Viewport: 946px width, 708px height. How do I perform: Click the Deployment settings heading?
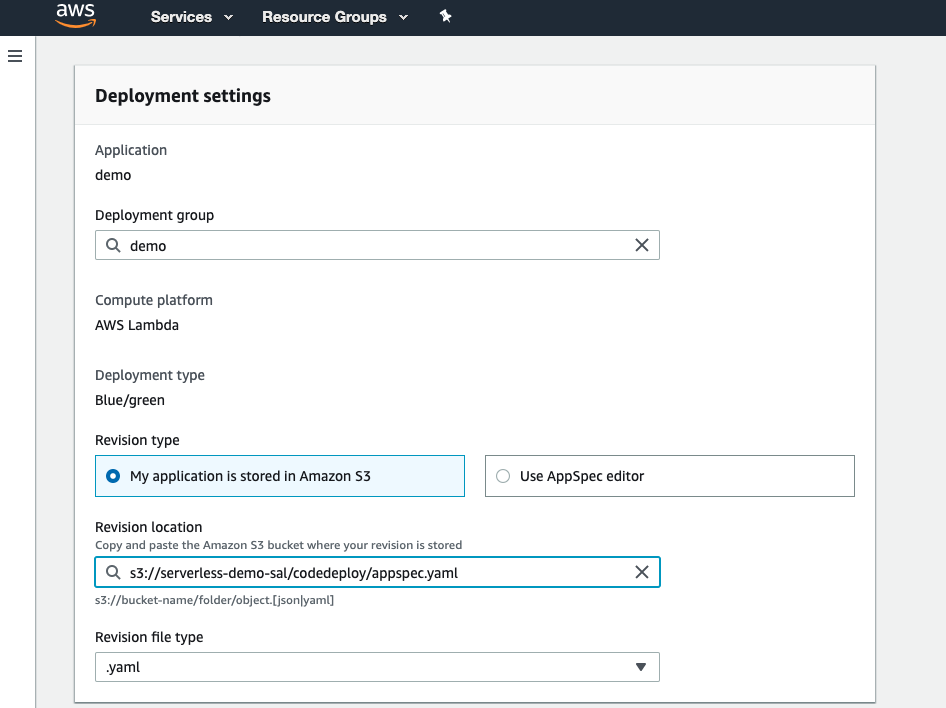click(183, 96)
